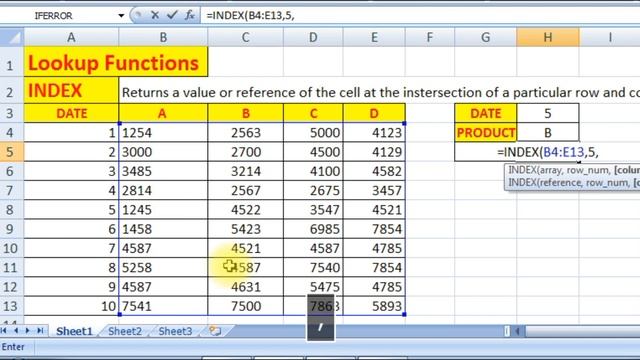
Task: Click cell with value 1254
Action: click(163, 133)
